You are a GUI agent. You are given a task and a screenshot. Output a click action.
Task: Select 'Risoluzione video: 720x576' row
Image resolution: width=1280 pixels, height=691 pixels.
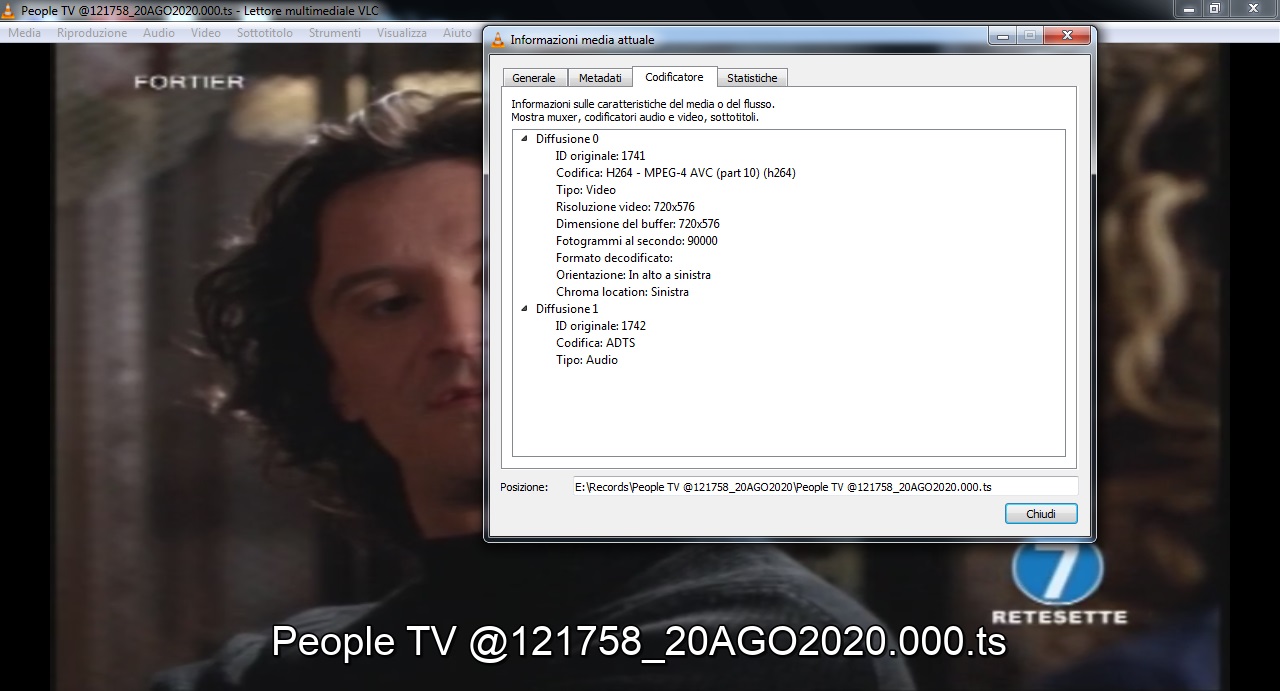pos(625,207)
